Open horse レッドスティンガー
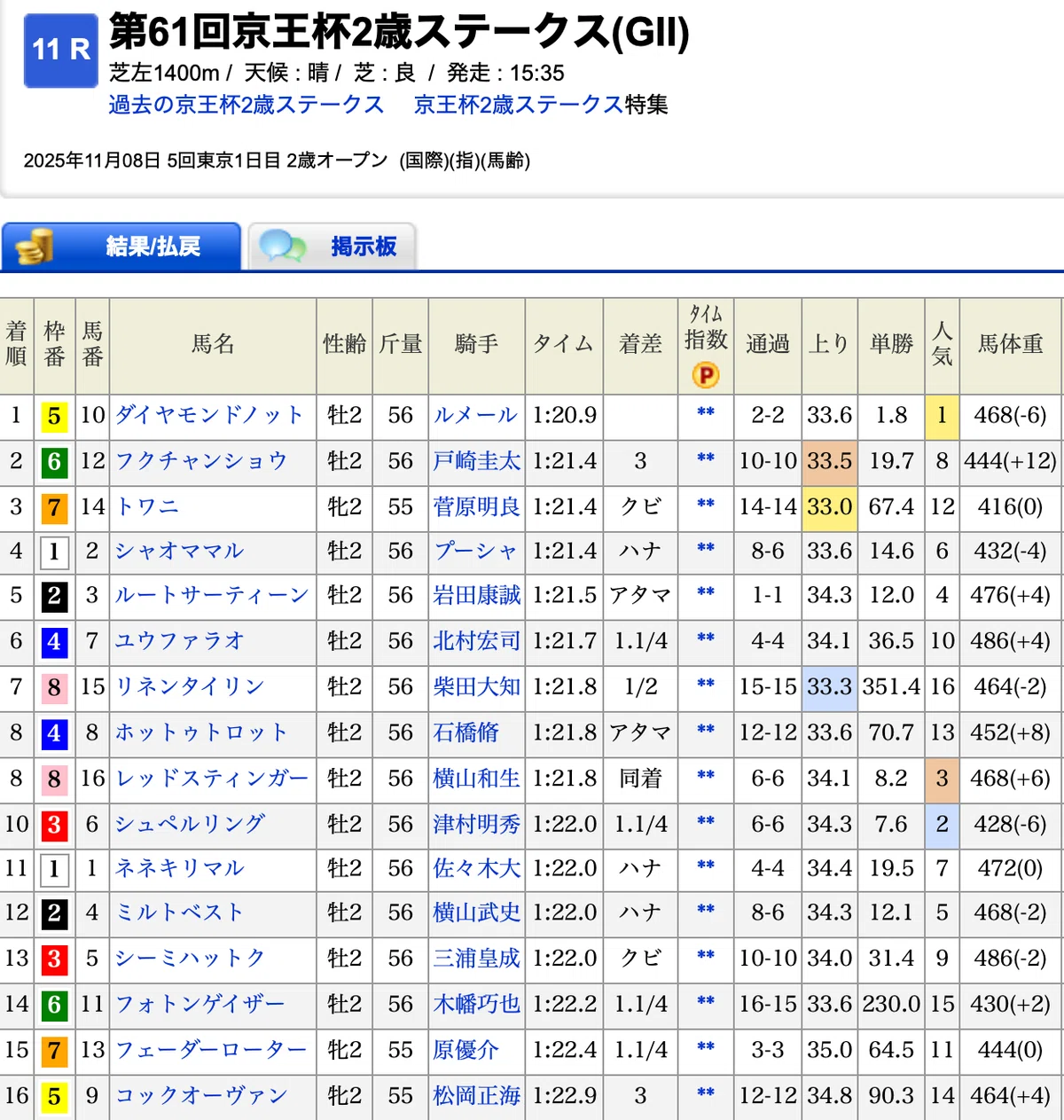Screen dimensions: 1064x1120 pos(212,779)
